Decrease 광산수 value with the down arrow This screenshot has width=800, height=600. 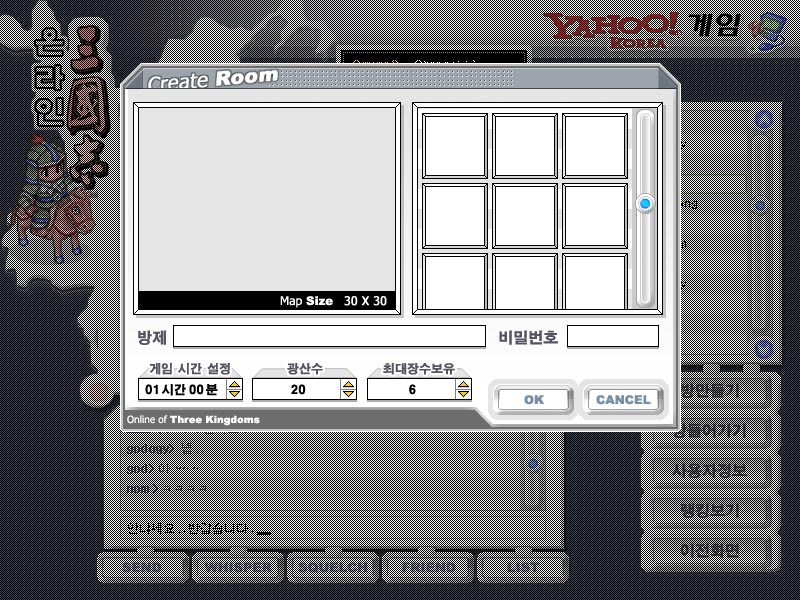[x=349, y=394]
